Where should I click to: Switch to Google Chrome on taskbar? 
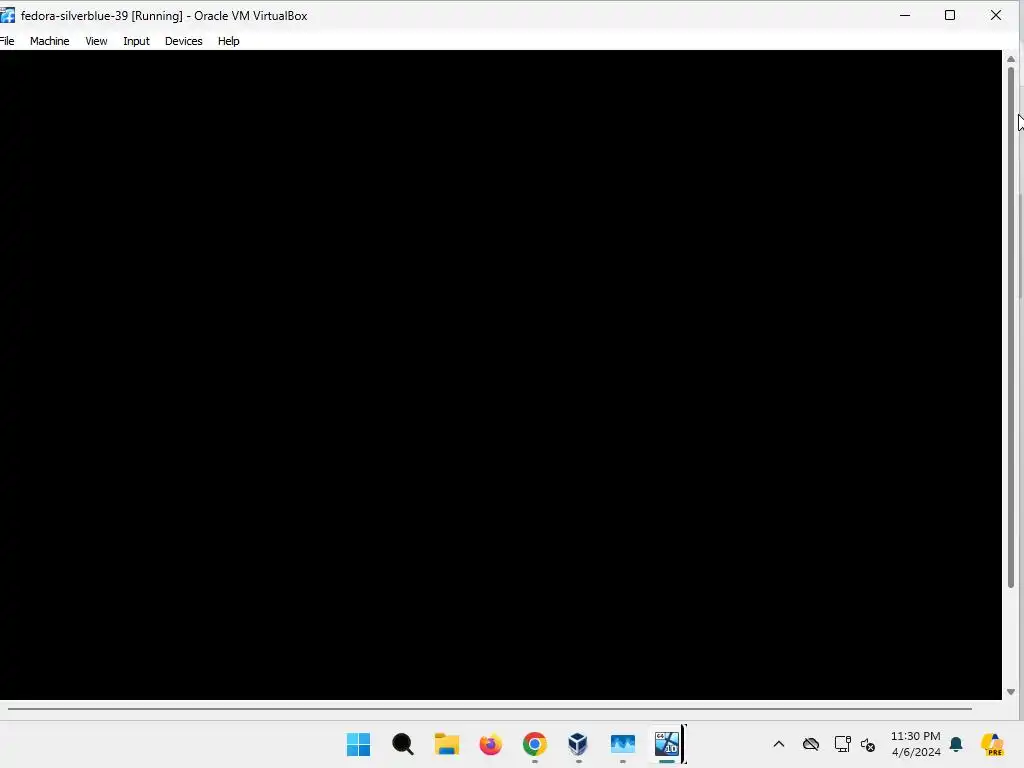click(535, 744)
